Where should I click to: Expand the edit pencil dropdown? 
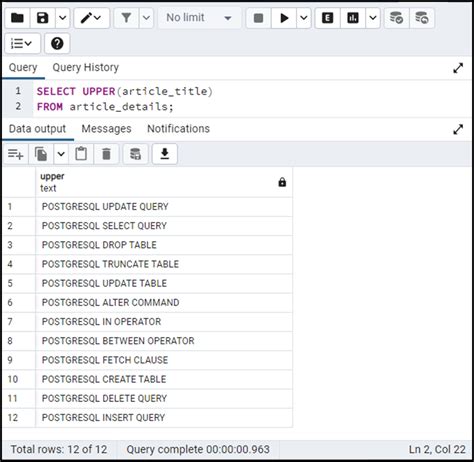[92, 18]
